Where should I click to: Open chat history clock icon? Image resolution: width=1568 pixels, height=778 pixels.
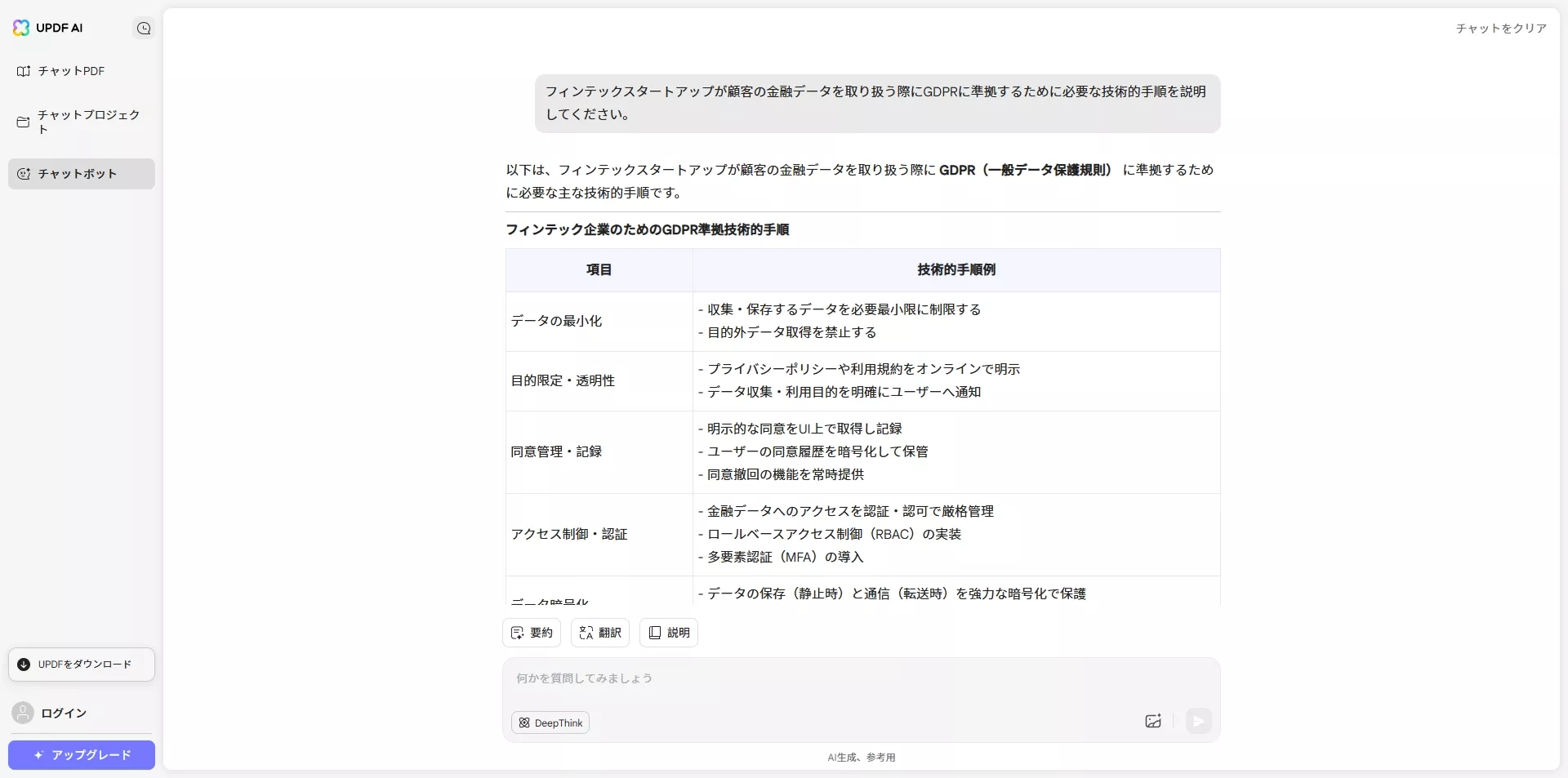pos(144,29)
